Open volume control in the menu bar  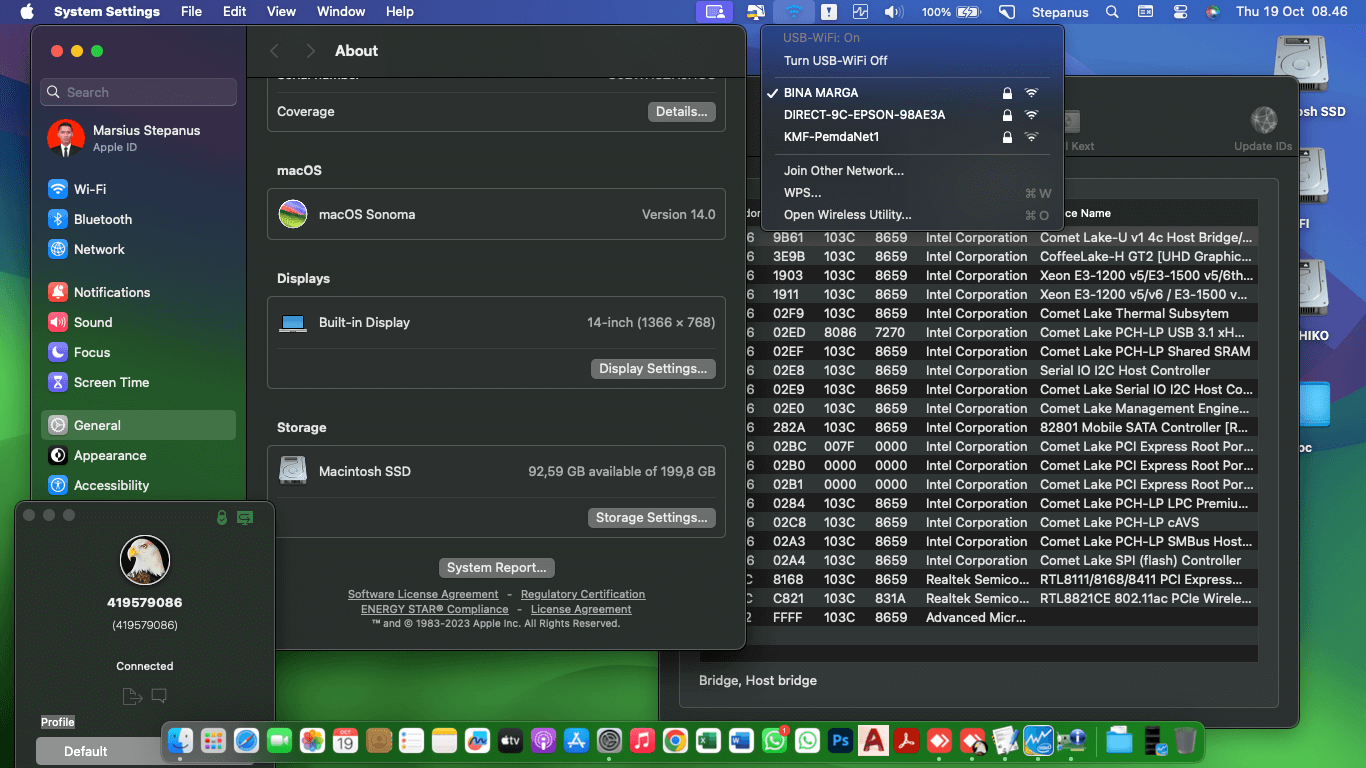pyautogui.click(x=893, y=12)
